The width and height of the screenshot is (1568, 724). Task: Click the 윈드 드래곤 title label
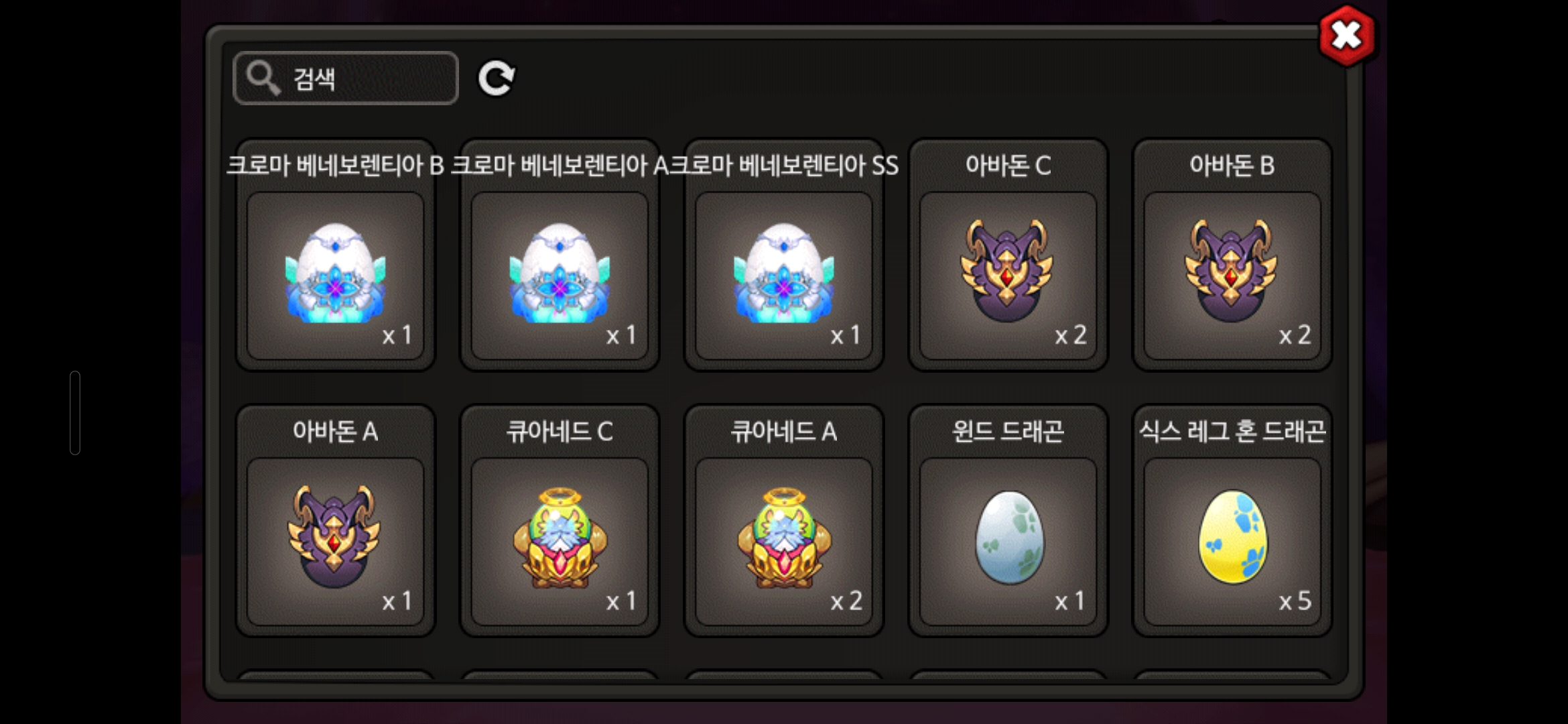1008,431
